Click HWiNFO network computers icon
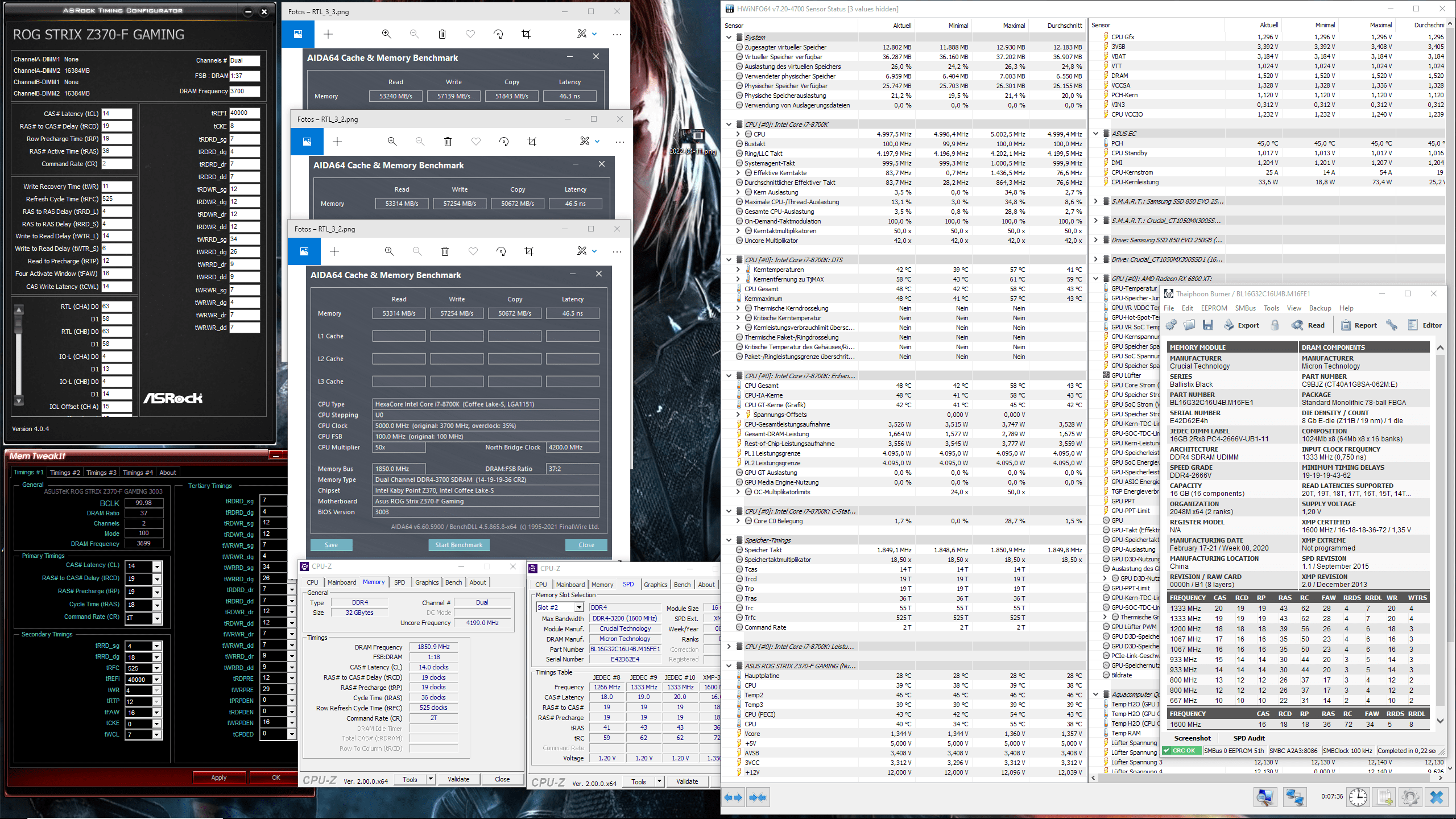 [1294, 797]
